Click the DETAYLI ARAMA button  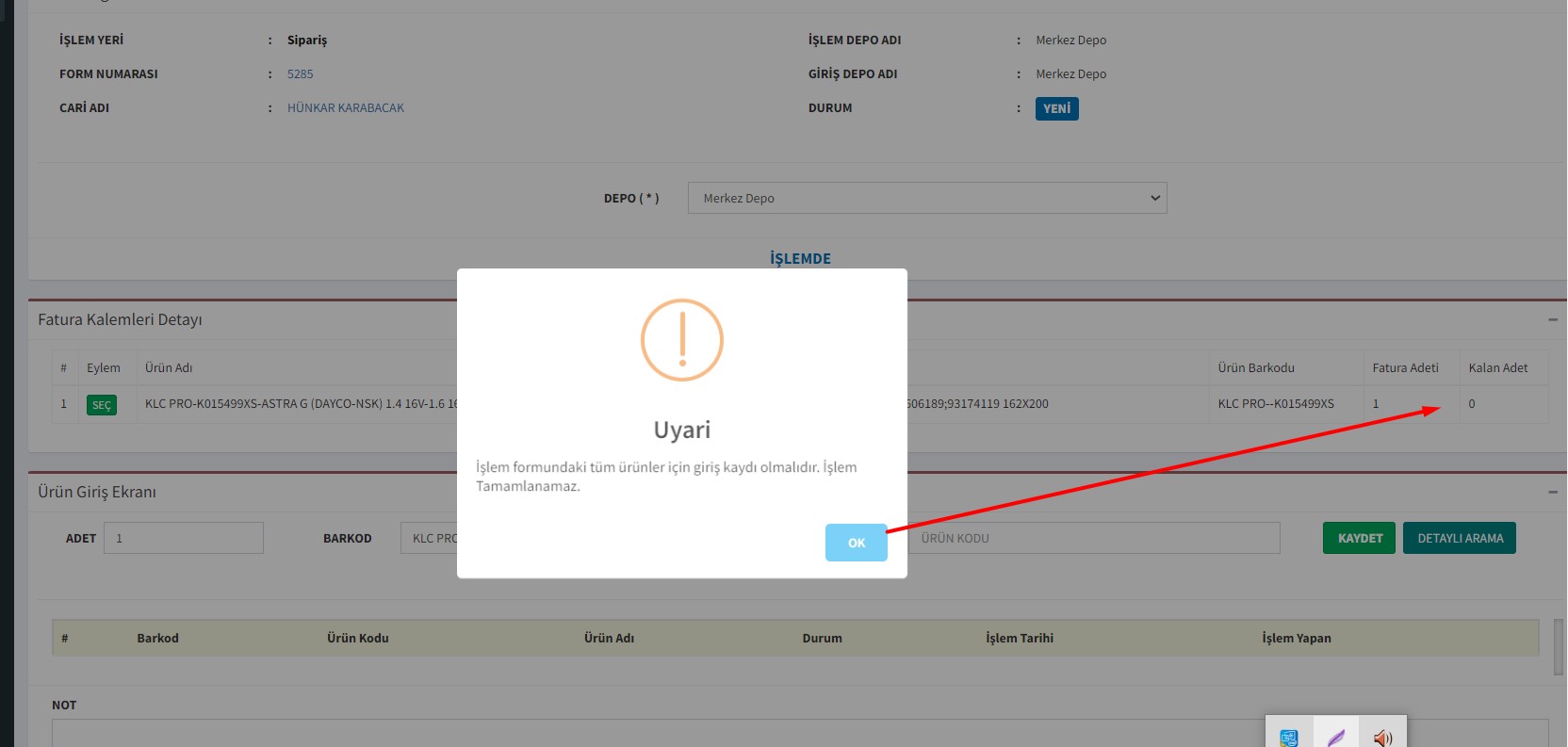point(1459,538)
